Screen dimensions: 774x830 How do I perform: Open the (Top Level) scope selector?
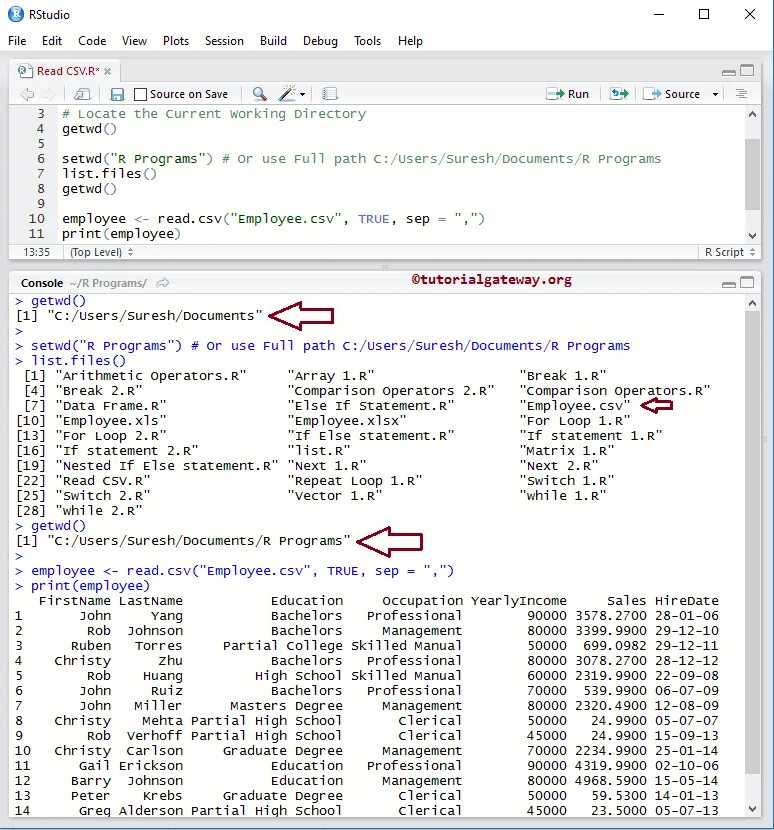pos(102,252)
